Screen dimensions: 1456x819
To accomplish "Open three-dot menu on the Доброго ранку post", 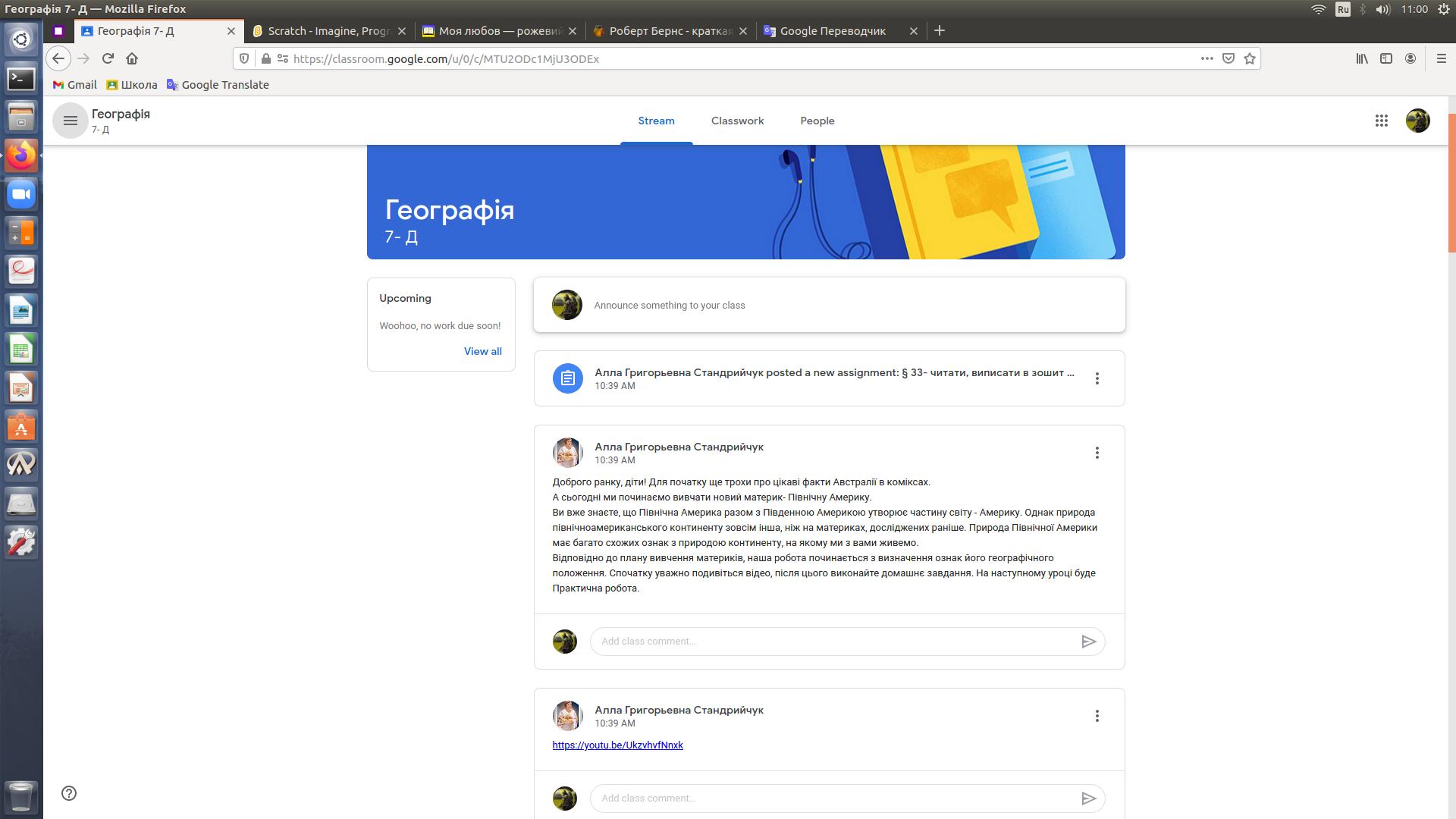I will point(1097,453).
